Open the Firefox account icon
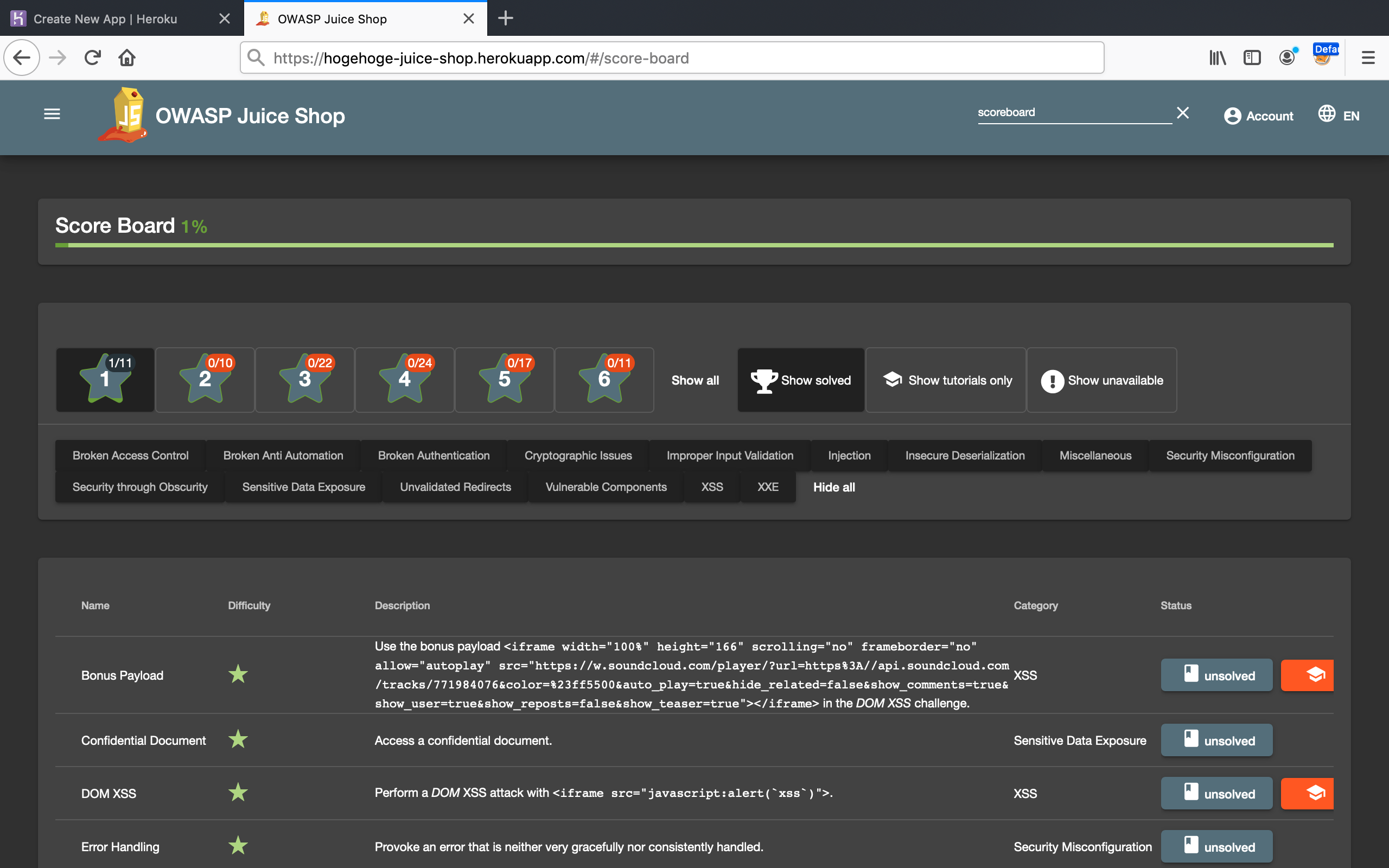This screenshot has width=1389, height=868. pyautogui.click(x=1287, y=58)
